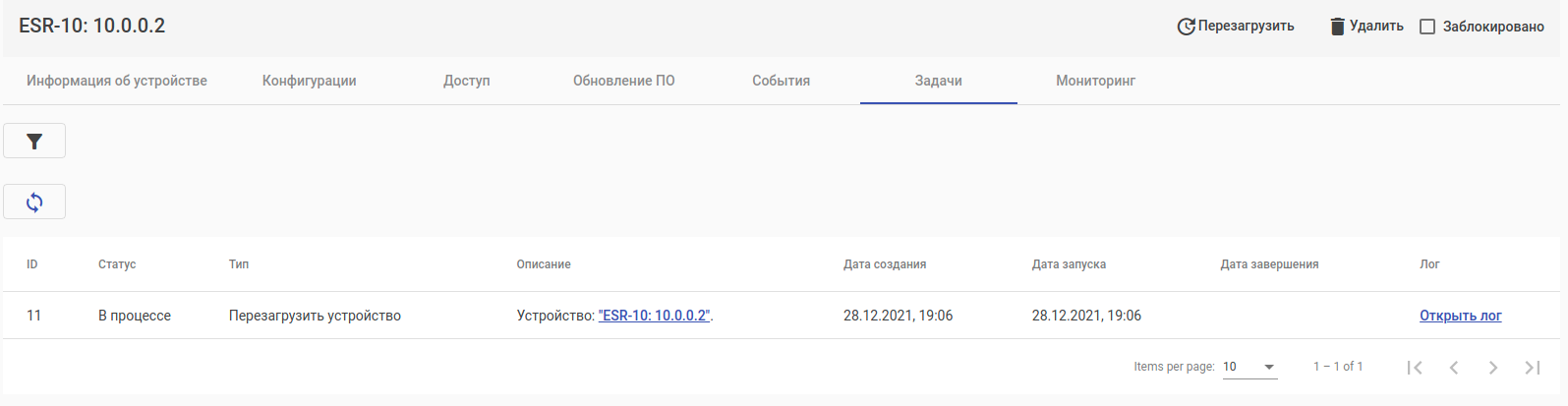Click the filter funnel icon button
The width and height of the screenshot is (1568, 406).
pyautogui.click(x=34, y=142)
